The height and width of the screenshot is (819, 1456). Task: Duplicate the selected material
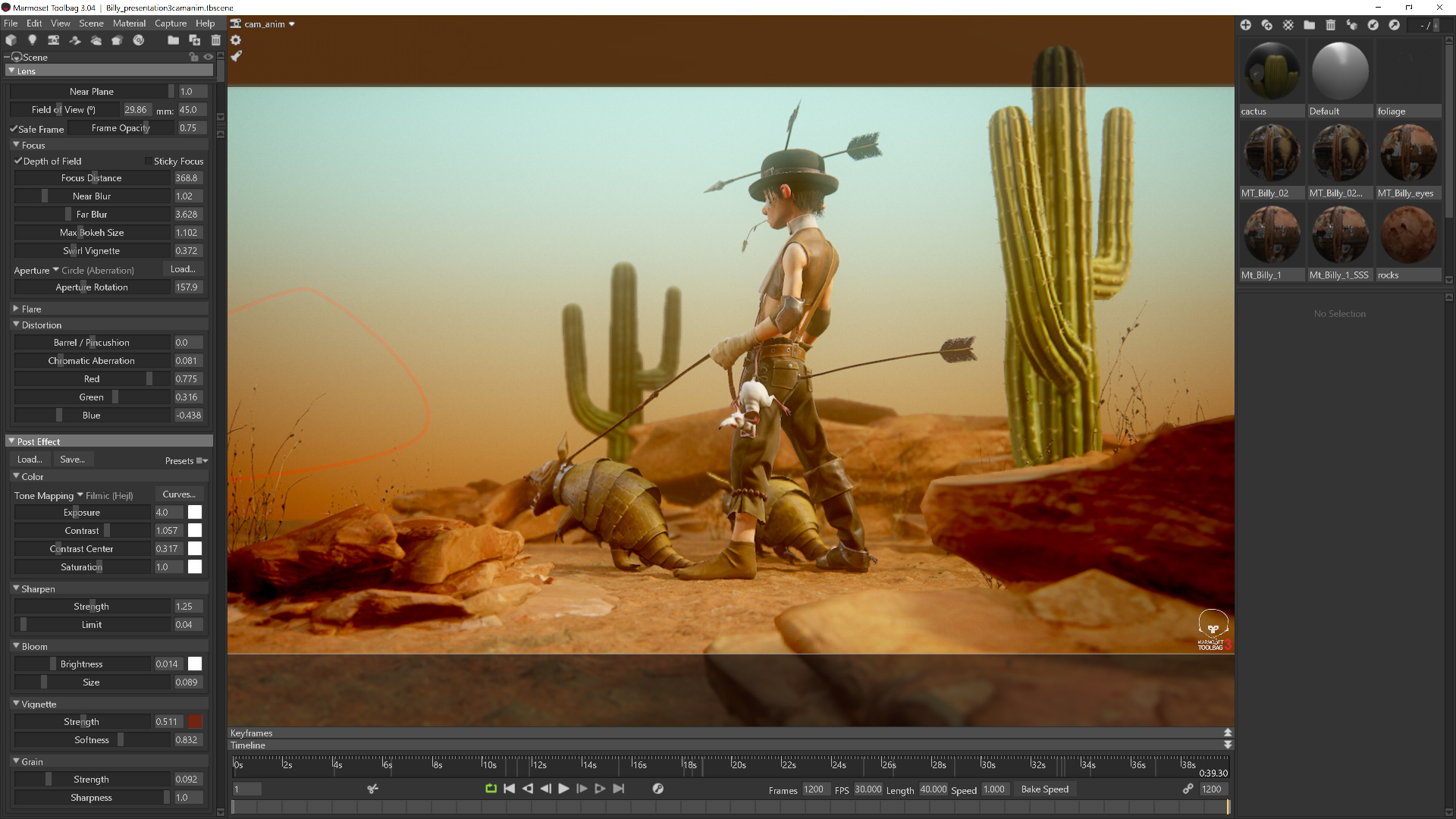1267,25
